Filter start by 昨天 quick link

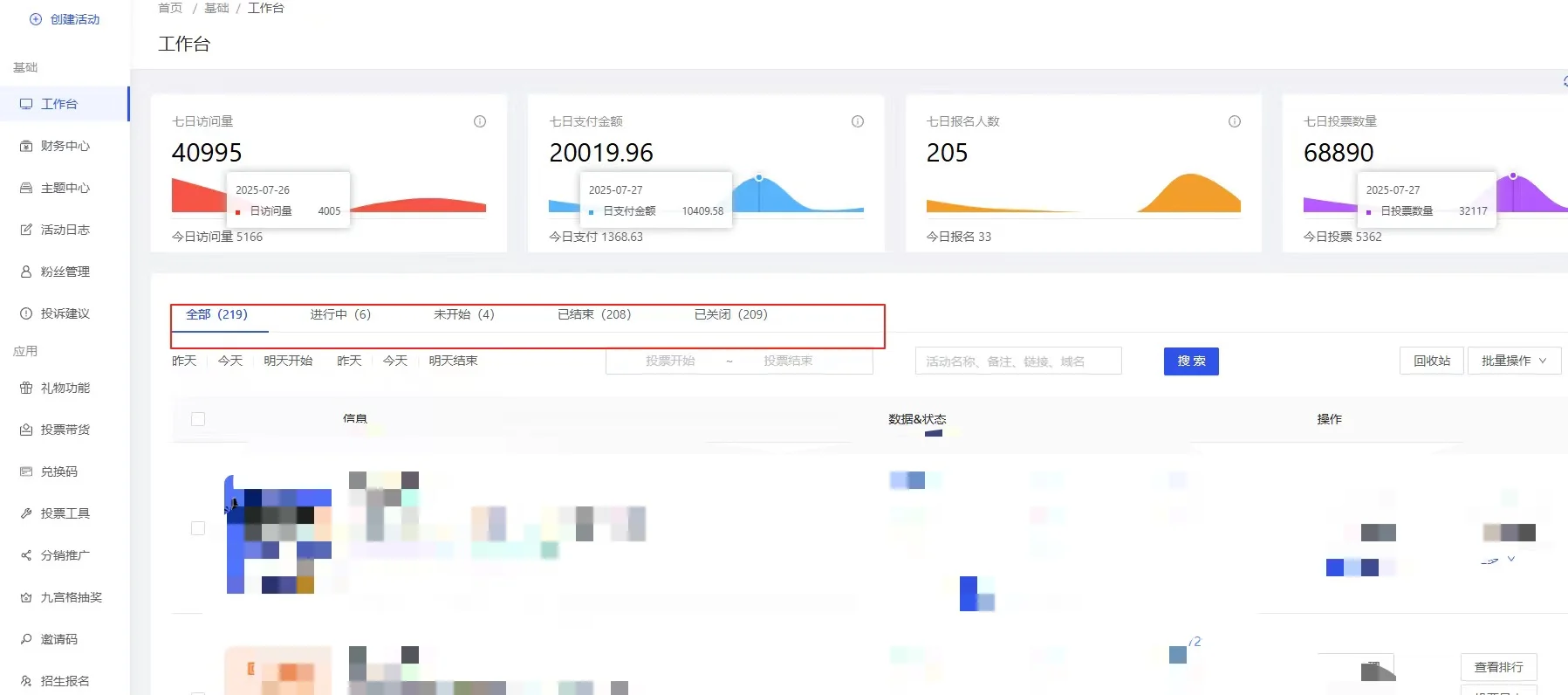pos(184,361)
